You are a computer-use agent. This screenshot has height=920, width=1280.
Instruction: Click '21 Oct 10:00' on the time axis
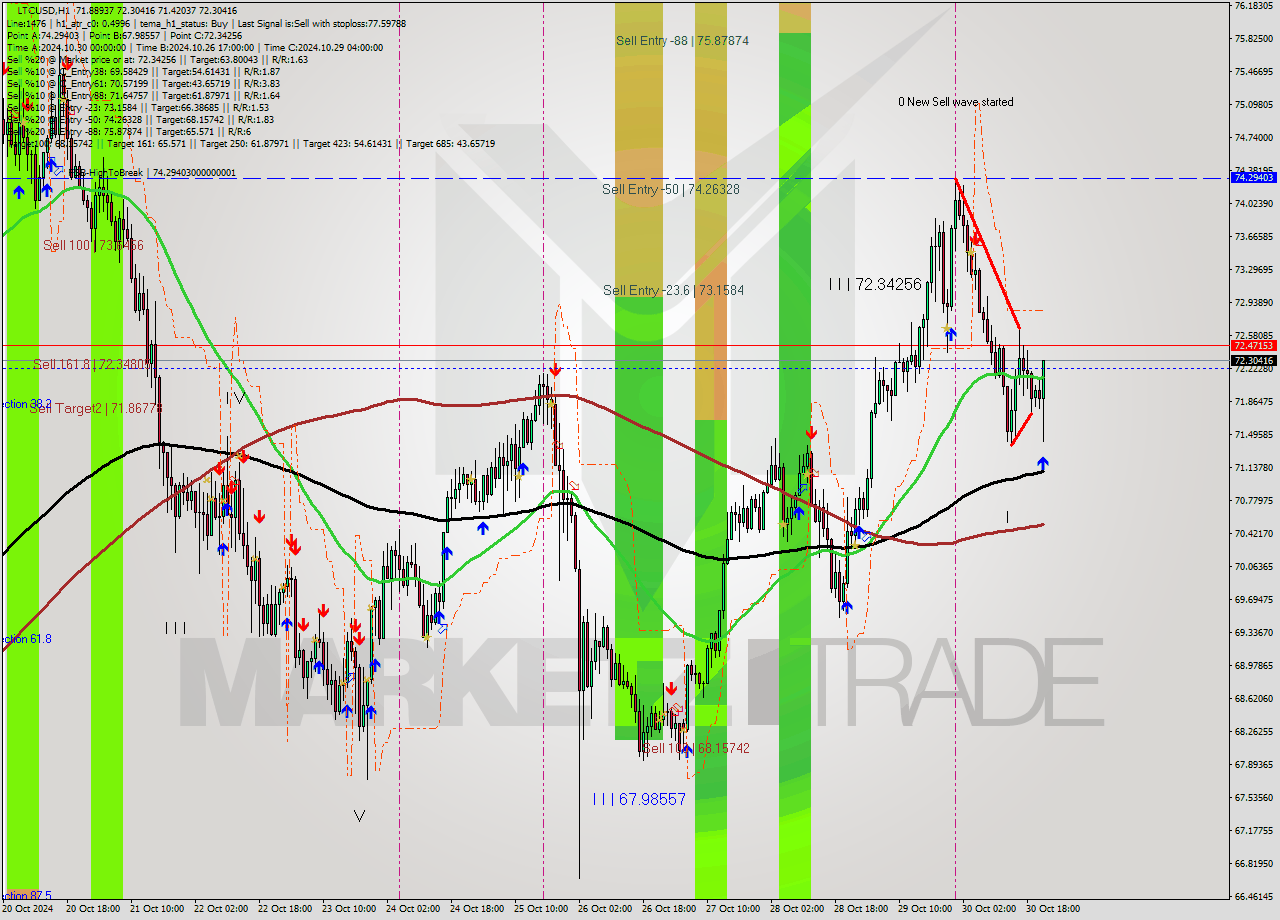point(156,908)
